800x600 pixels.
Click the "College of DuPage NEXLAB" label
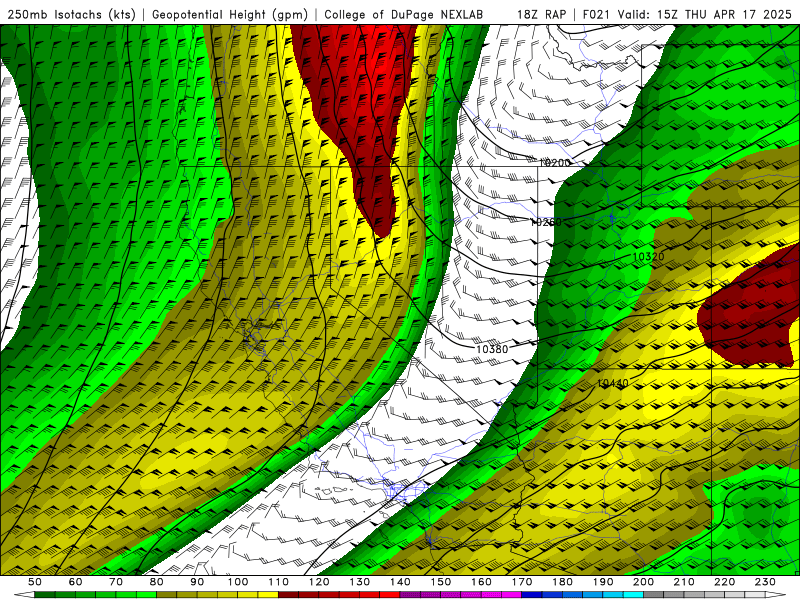403,15
